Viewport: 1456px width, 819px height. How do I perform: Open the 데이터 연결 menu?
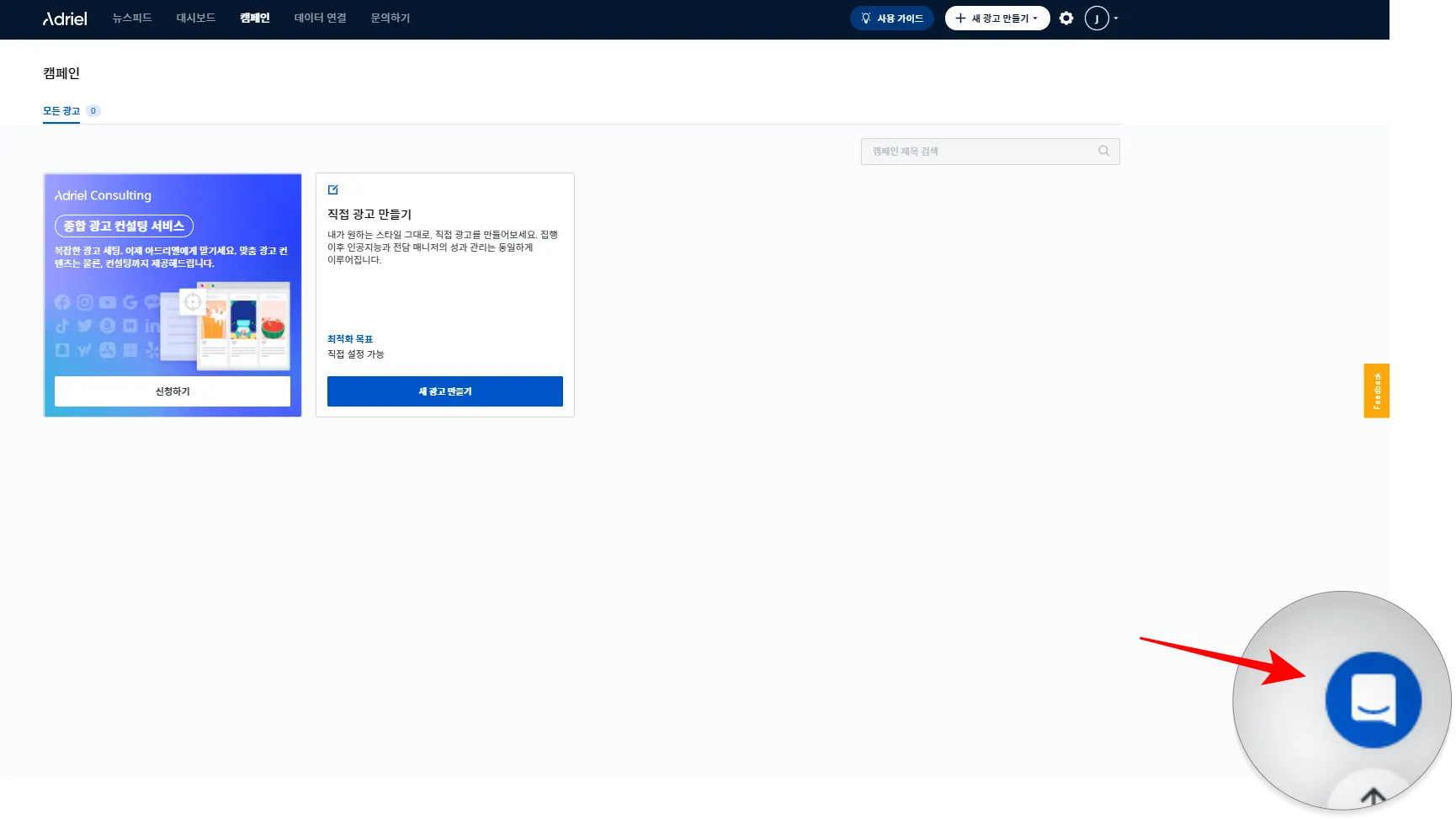click(x=321, y=18)
